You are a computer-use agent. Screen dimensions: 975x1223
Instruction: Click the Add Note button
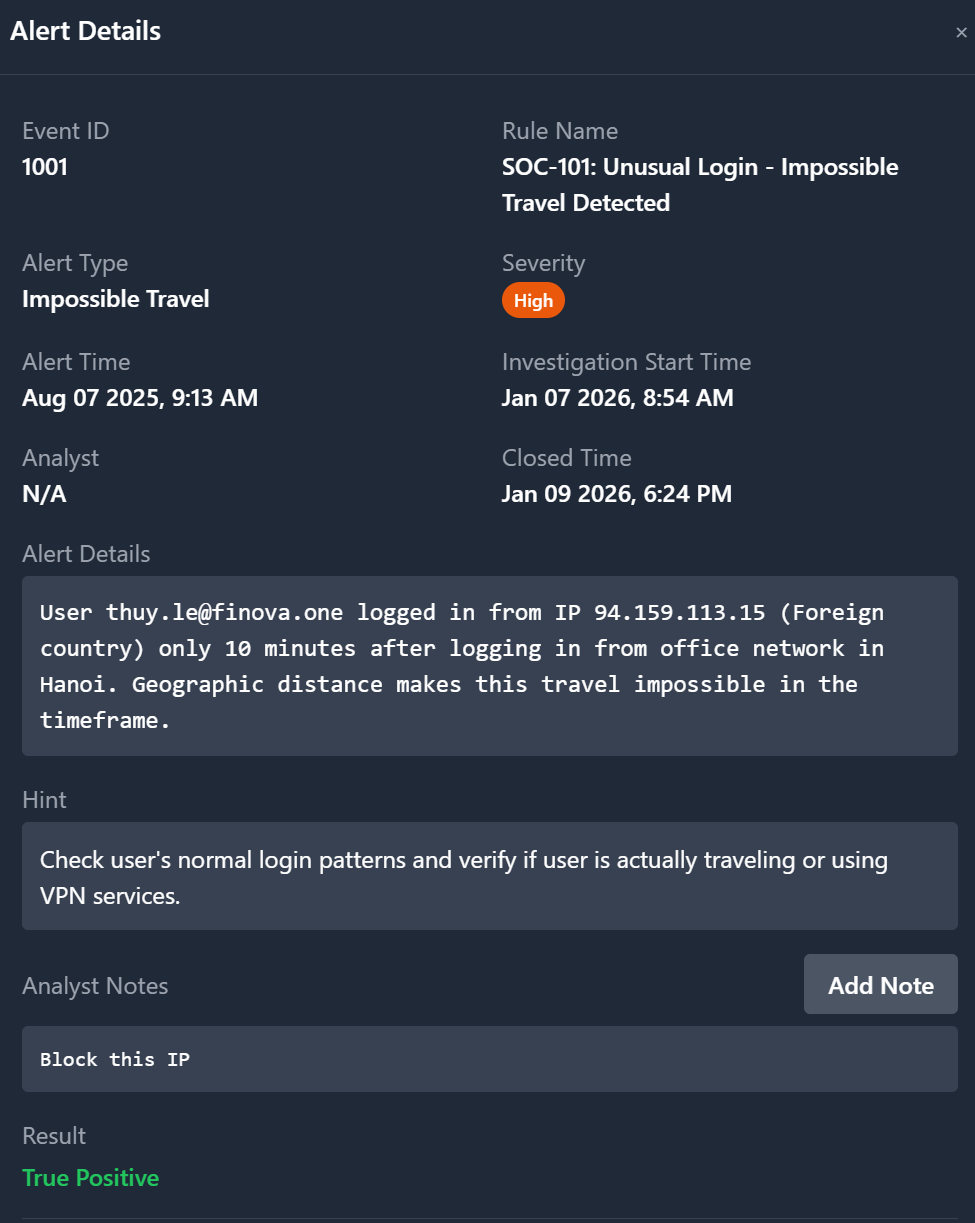pyautogui.click(x=879, y=984)
